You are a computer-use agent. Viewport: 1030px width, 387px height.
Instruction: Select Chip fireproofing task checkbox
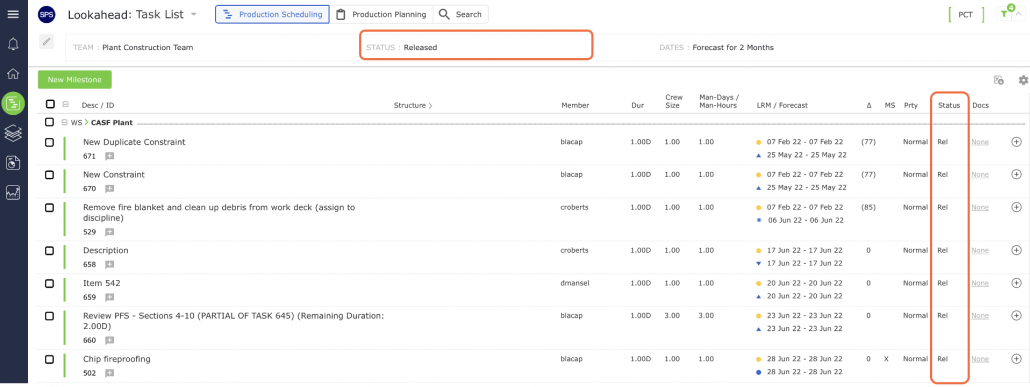coord(50,359)
